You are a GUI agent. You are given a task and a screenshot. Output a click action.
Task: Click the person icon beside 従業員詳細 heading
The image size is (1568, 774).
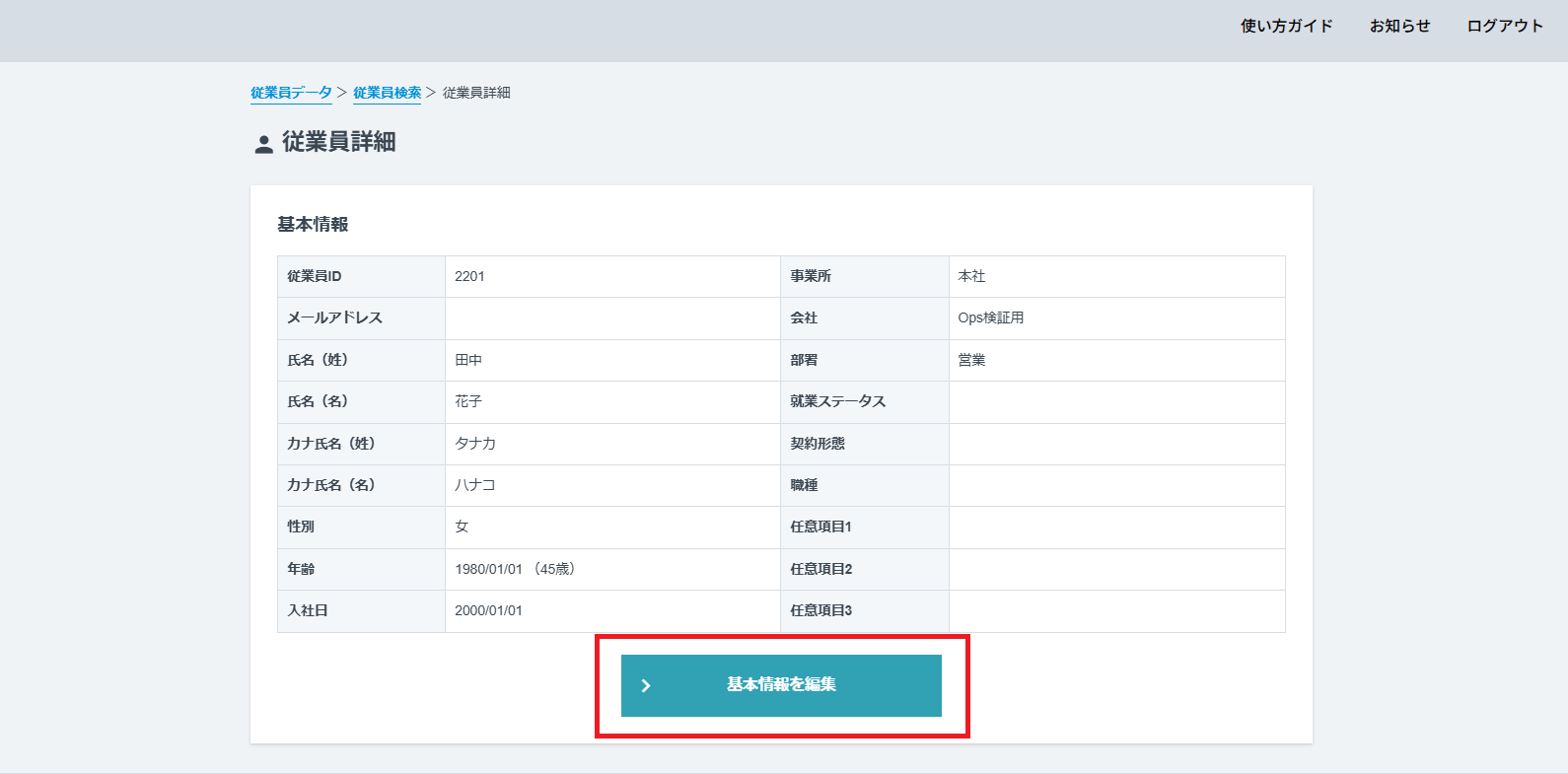[263, 144]
